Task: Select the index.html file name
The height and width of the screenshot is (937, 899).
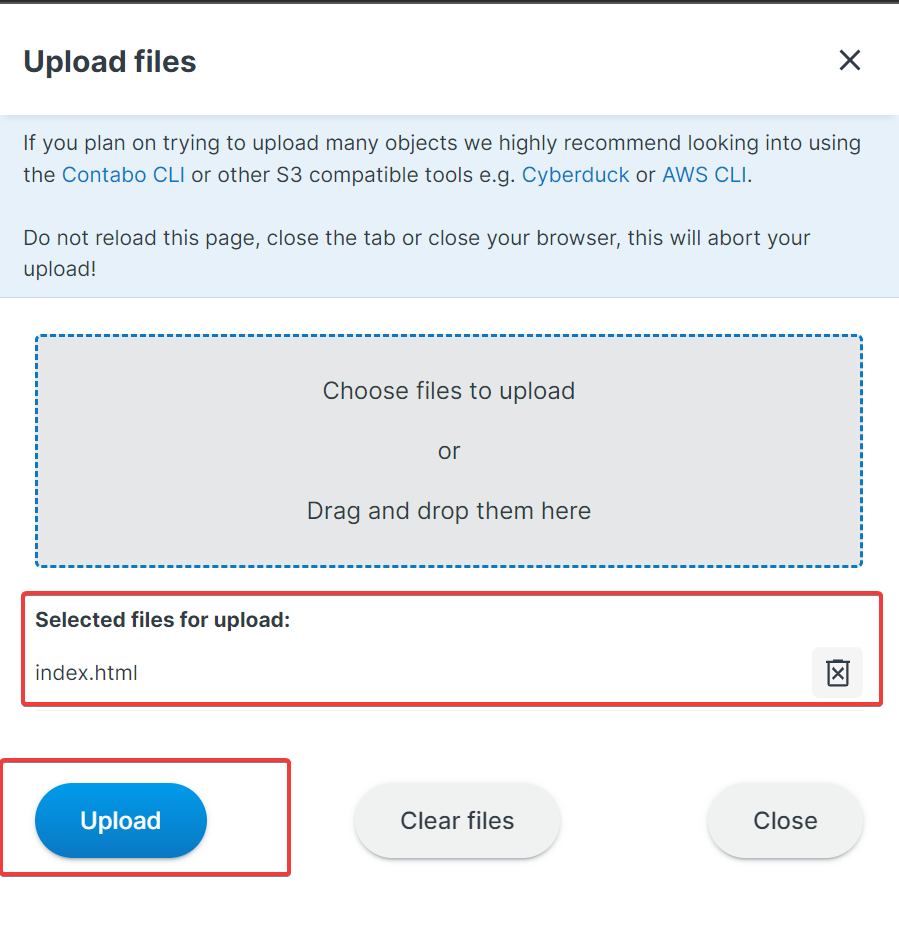Action: tap(86, 673)
